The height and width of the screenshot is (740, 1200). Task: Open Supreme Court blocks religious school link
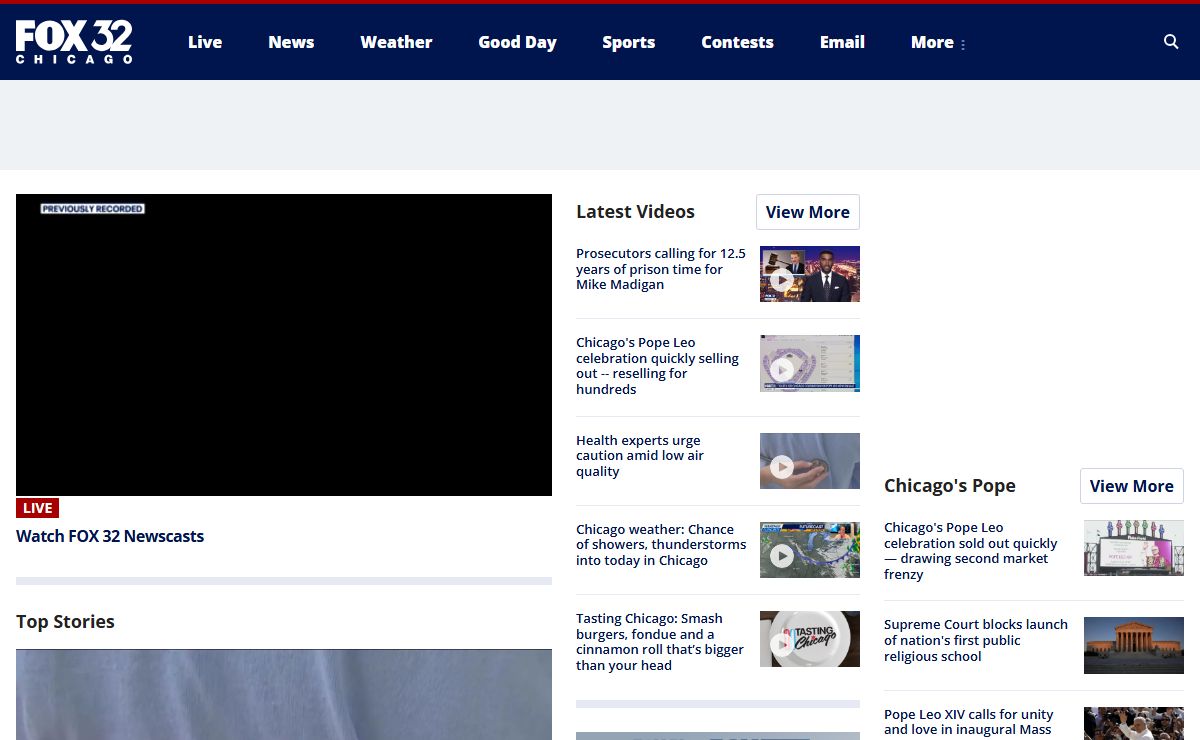tap(976, 640)
